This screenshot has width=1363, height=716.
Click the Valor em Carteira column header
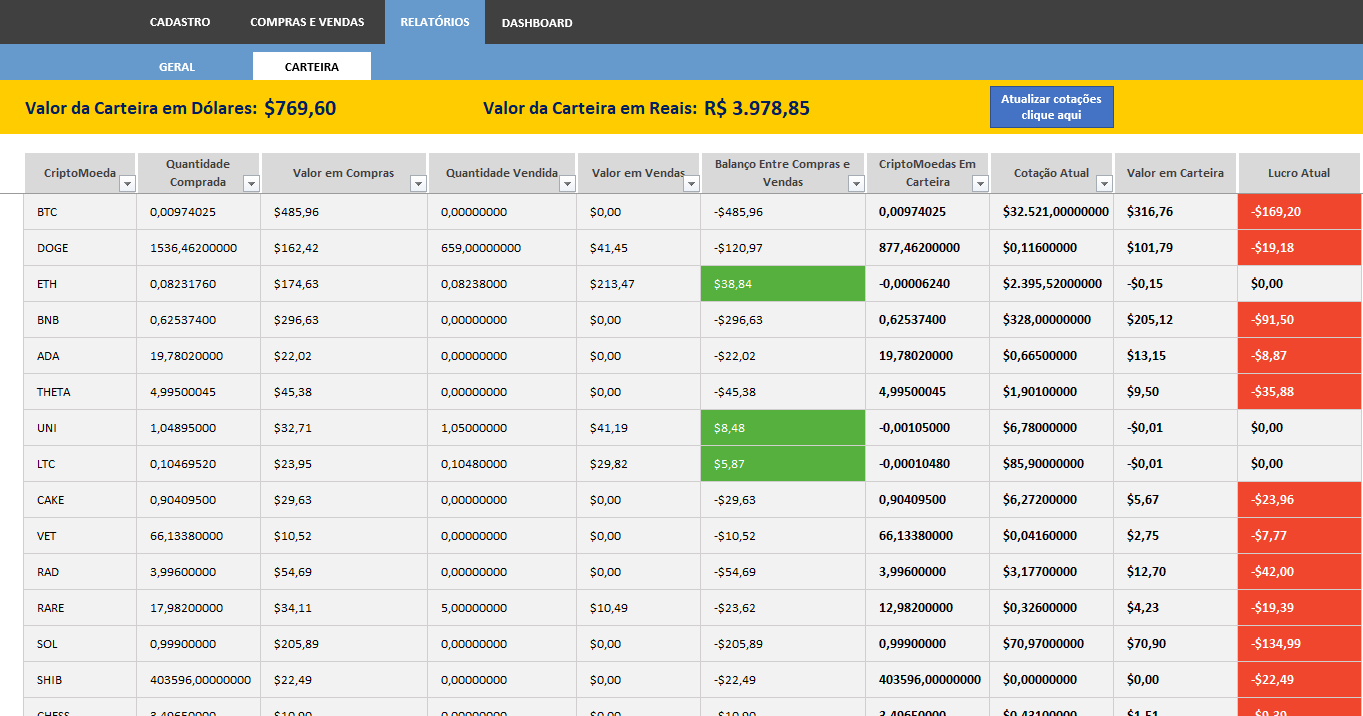pos(1175,173)
